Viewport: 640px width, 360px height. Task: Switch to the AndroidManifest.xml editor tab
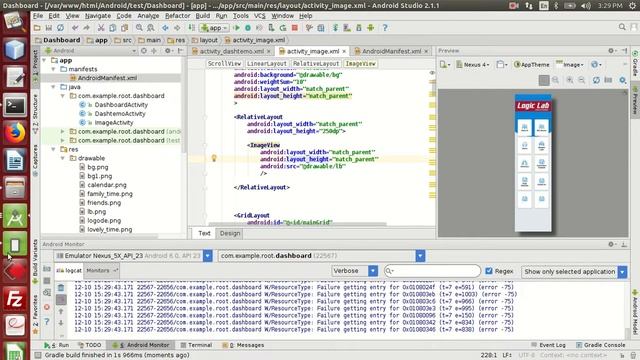391,51
